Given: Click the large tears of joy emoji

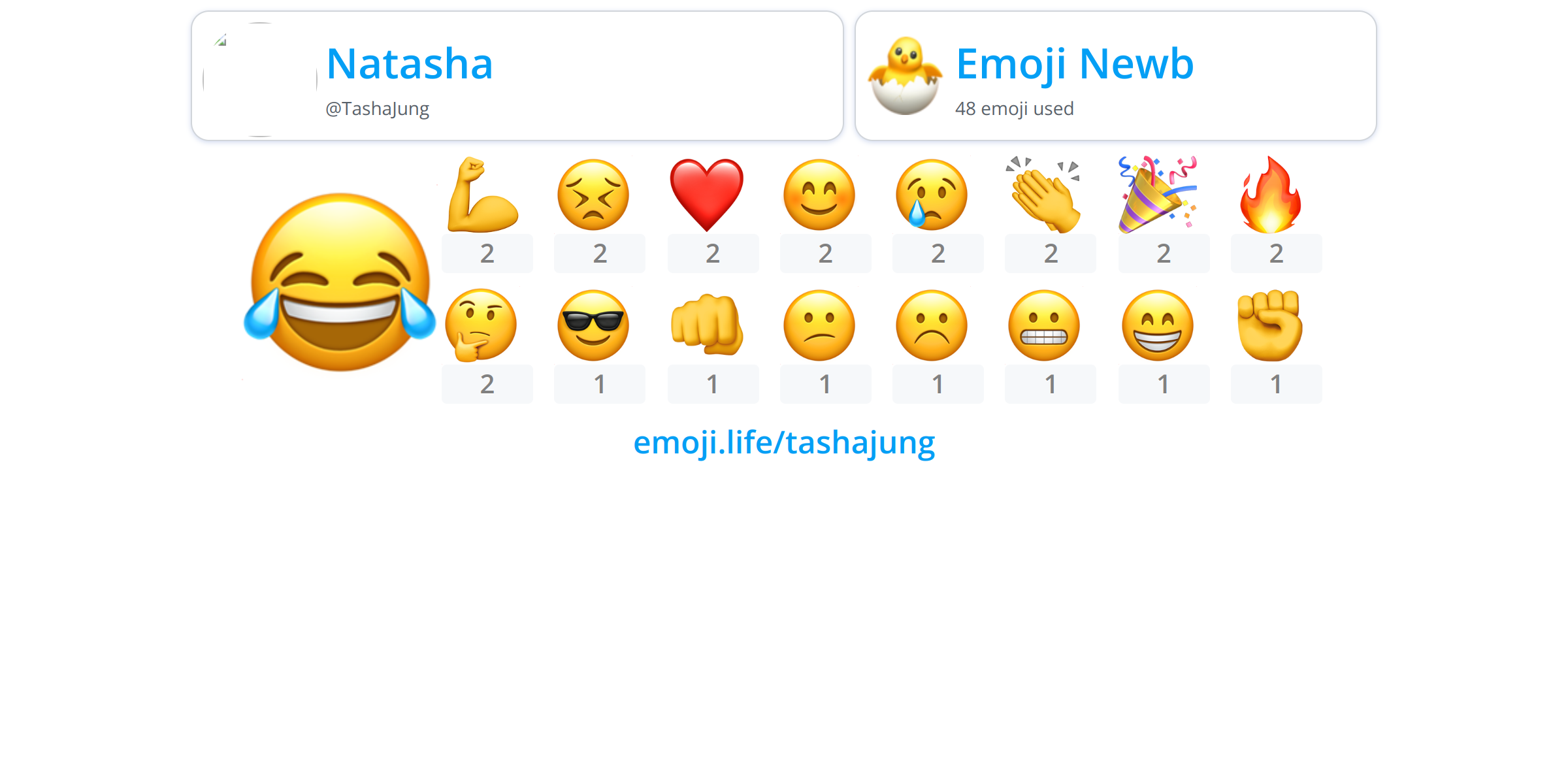Looking at the screenshot, I should (340, 282).
